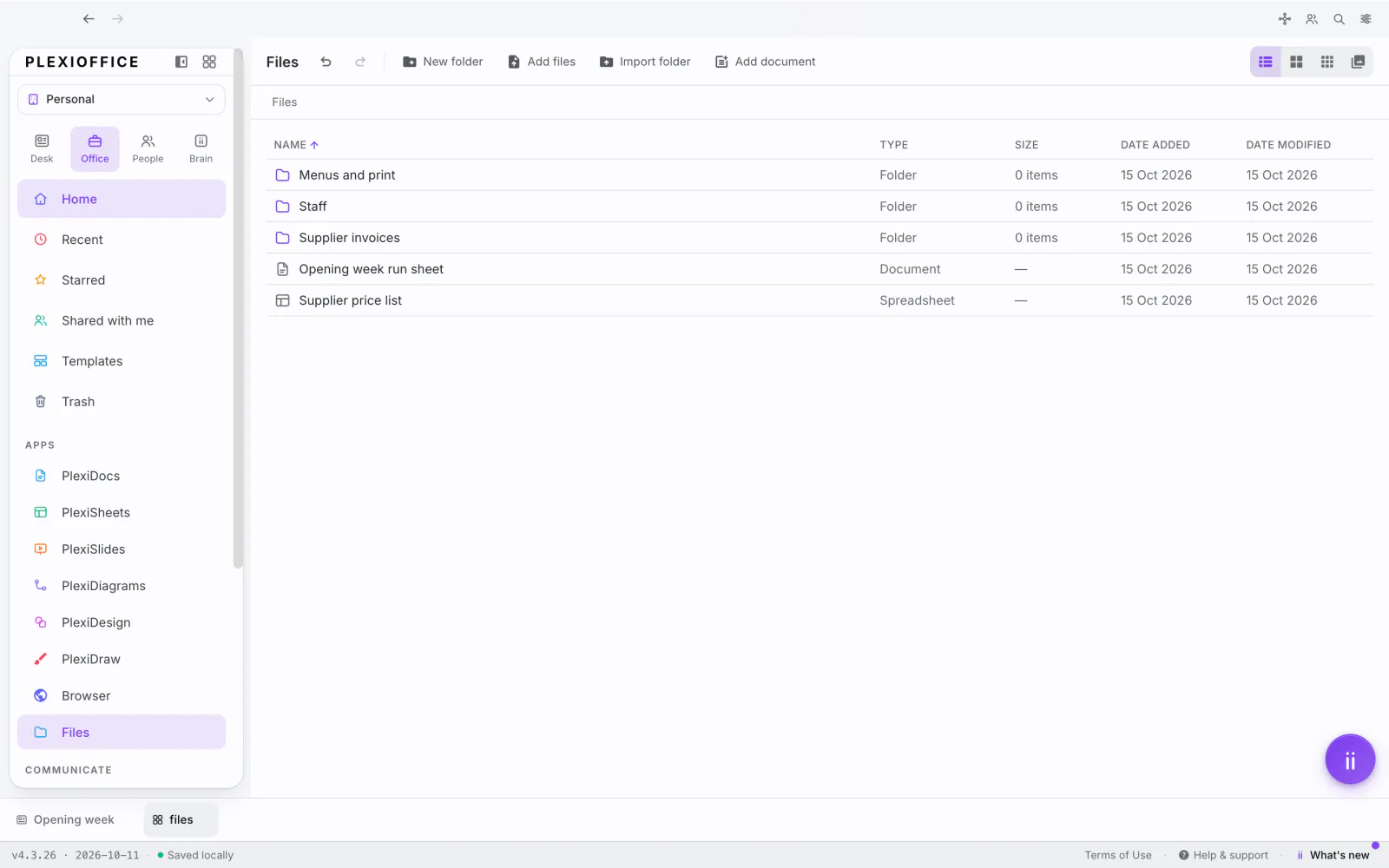Switch to the People tab
The image size is (1389, 868).
tap(148, 148)
